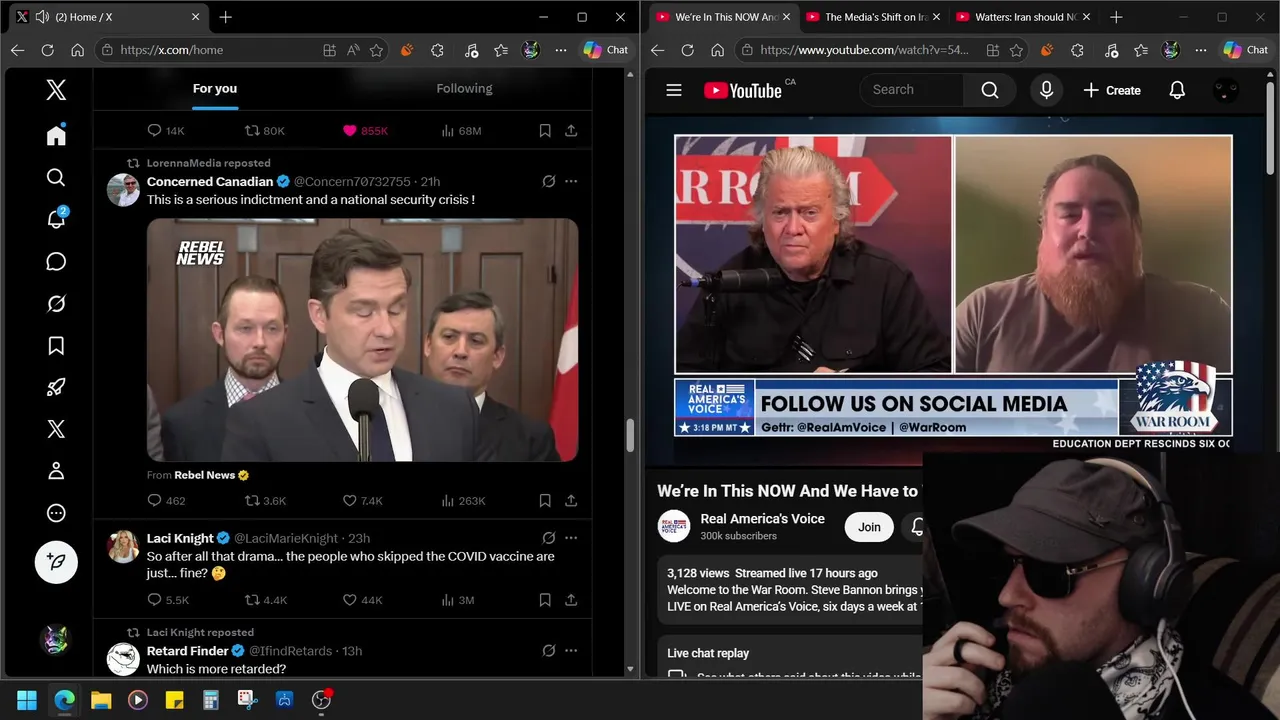1280x720 pixels.
Task: Click X feed vertical scrollbar thumb
Action: point(630,436)
